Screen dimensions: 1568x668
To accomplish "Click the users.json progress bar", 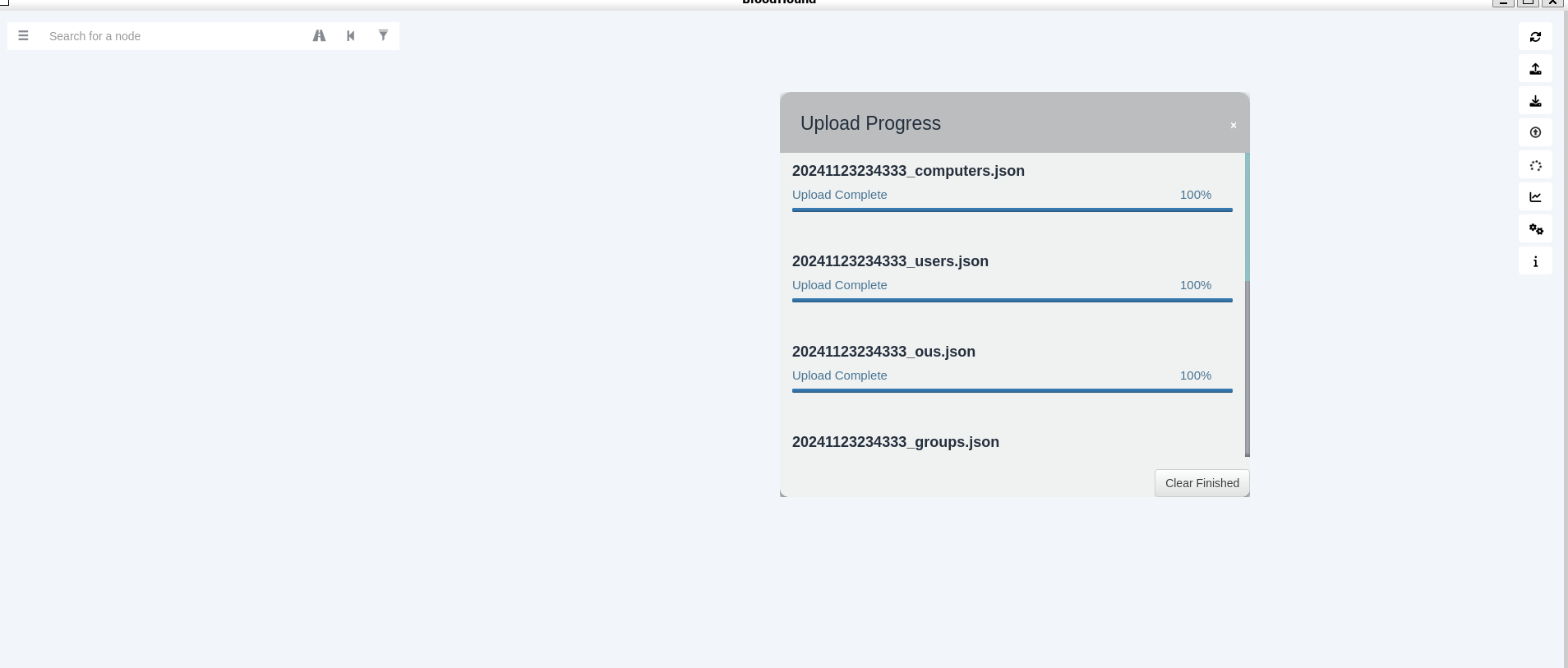I will click(x=1012, y=300).
